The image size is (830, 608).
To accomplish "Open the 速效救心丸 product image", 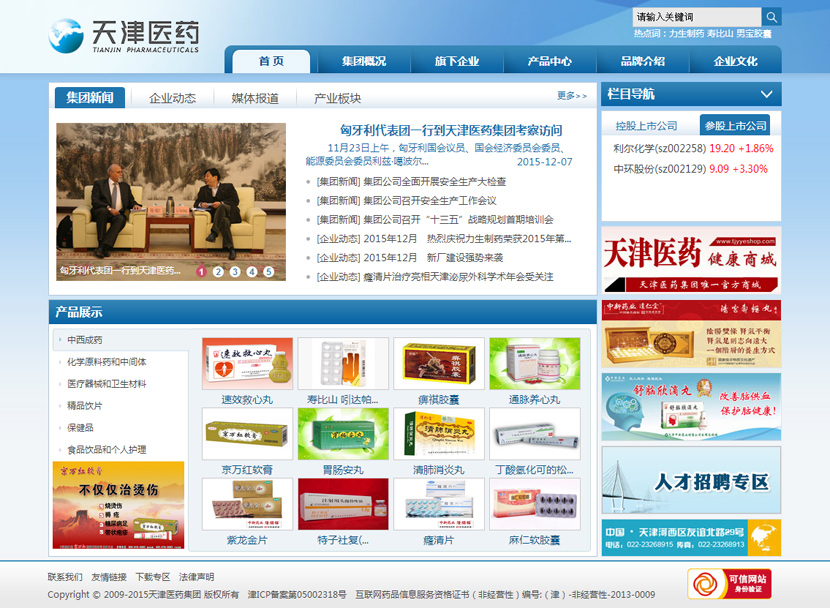I will [x=247, y=364].
